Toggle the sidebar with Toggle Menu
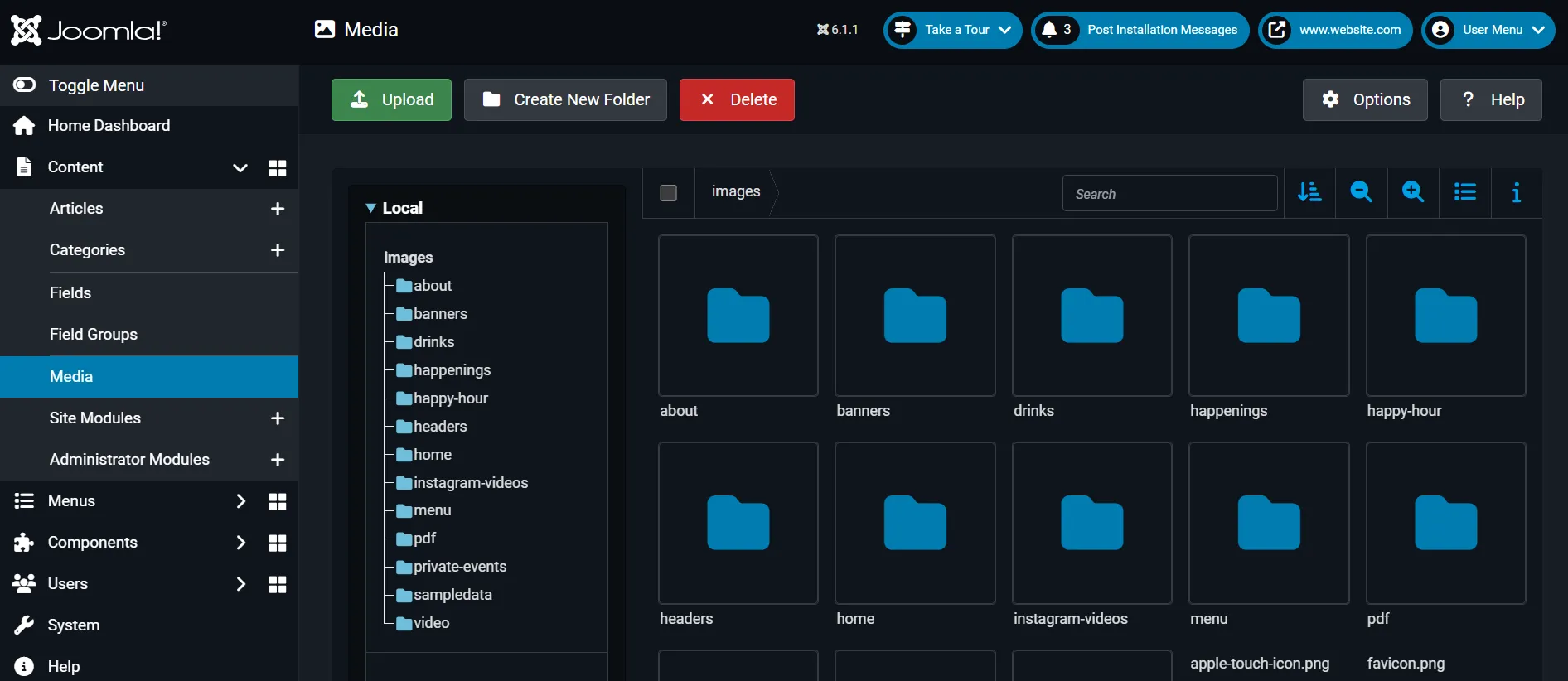Image resolution: width=1568 pixels, height=681 pixels. (149, 85)
